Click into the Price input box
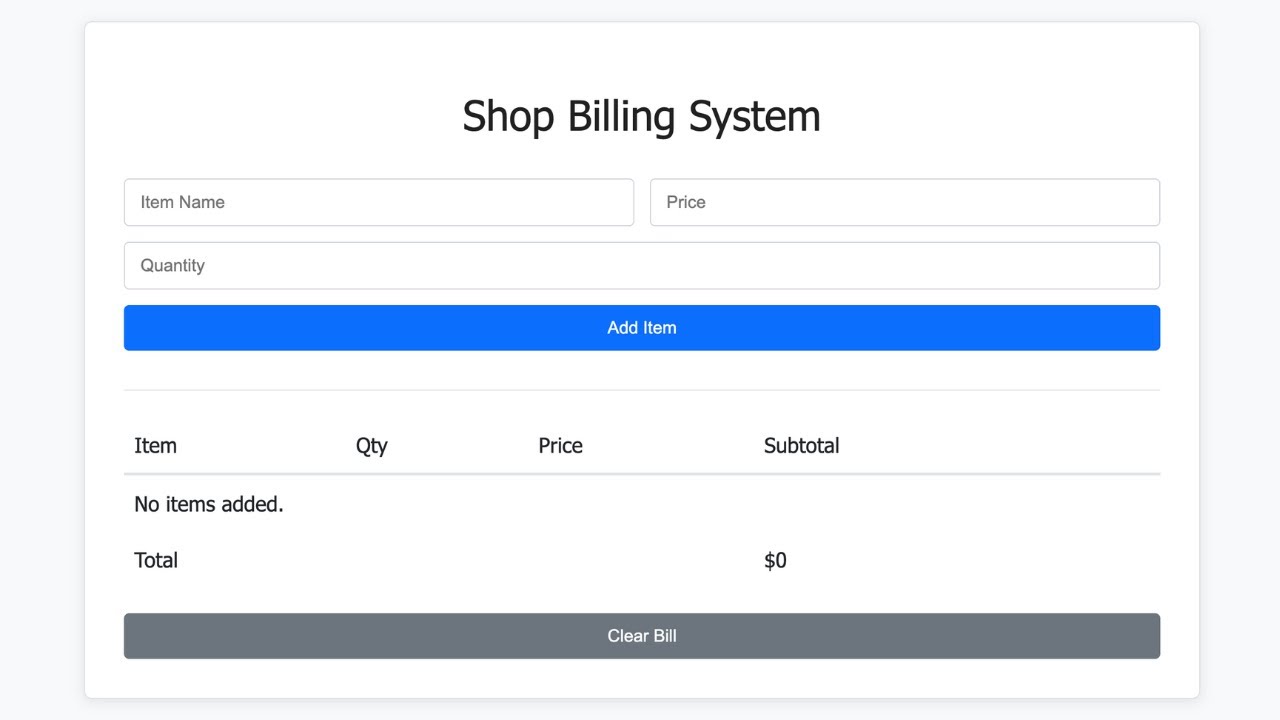Viewport: 1280px width, 720px height. pos(904,202)
